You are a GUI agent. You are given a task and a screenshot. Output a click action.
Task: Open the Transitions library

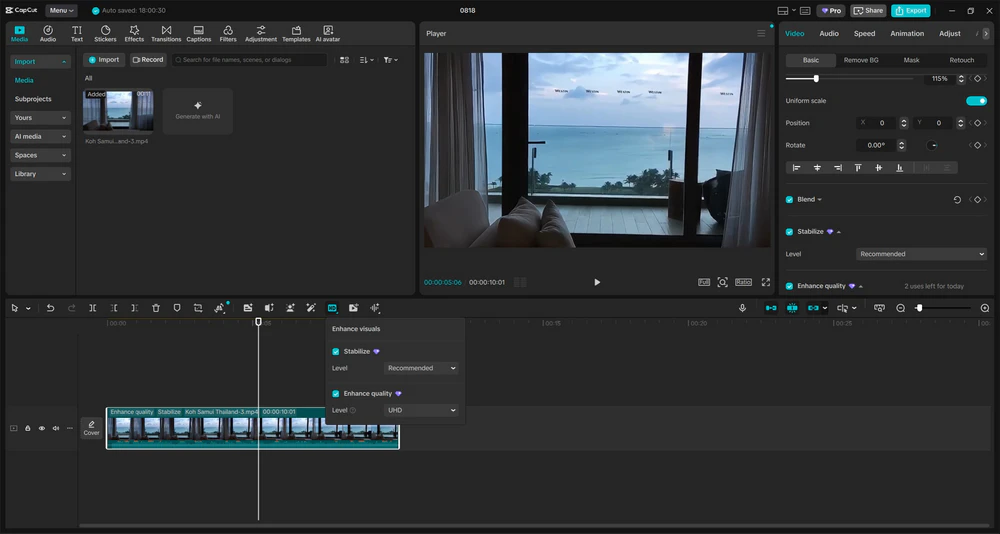click(x=166, y=34)
